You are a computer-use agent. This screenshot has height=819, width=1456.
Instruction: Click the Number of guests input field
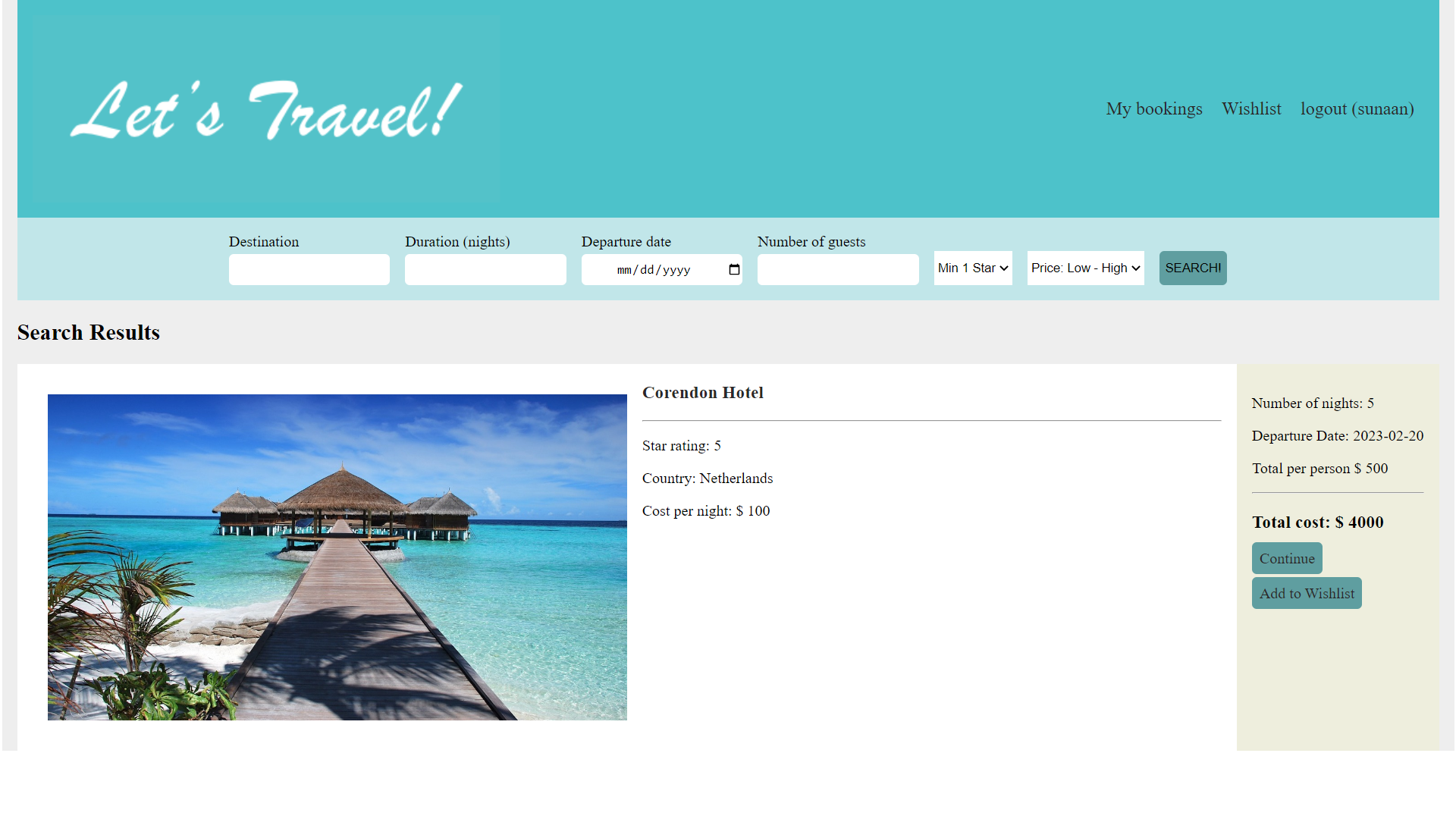point(837,269)
